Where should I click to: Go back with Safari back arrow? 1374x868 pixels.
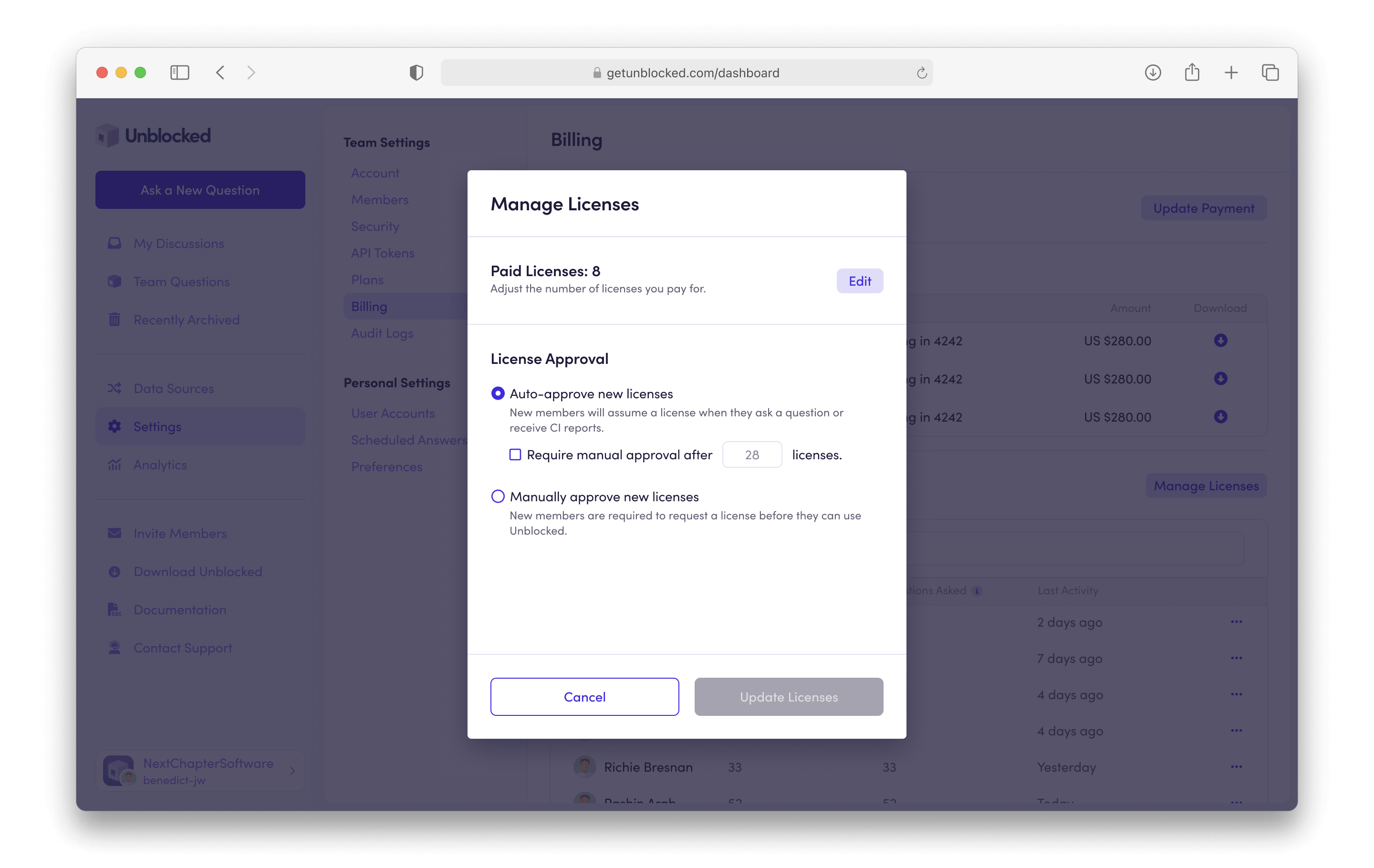(x=220, y=72)
